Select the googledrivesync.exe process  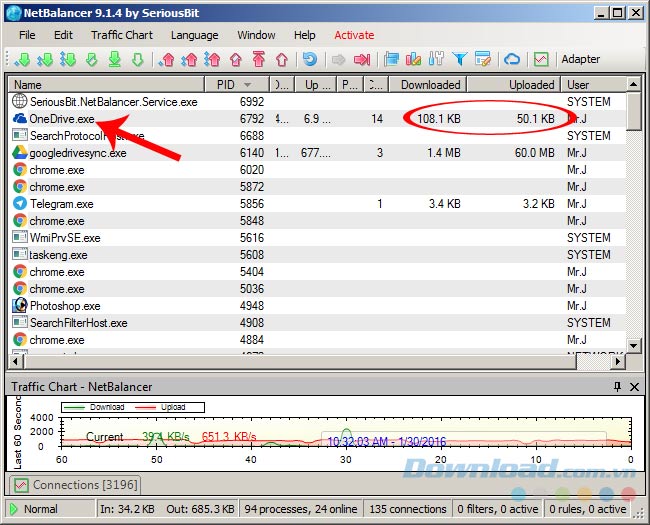coord(317,153)
